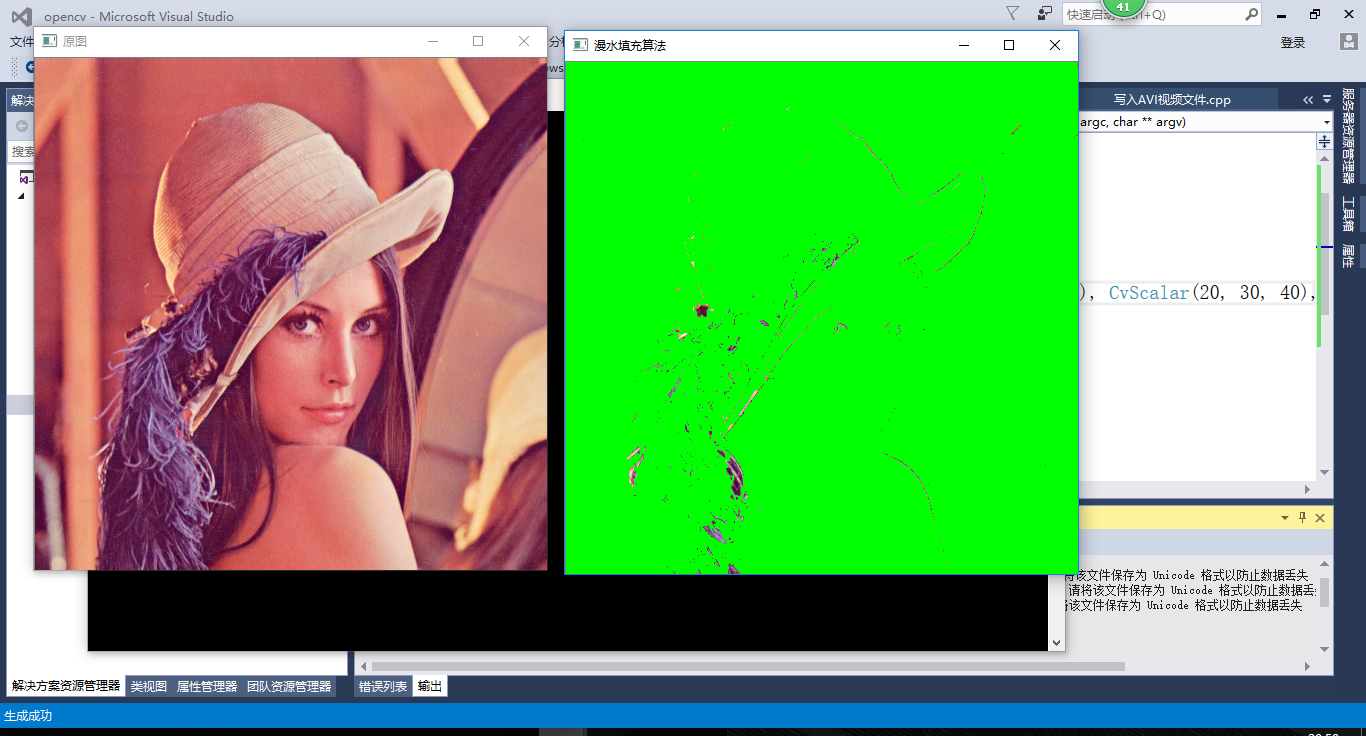
Task: Open the 服务器资源管理器 side tab
Action: (x=1348, y=135)
